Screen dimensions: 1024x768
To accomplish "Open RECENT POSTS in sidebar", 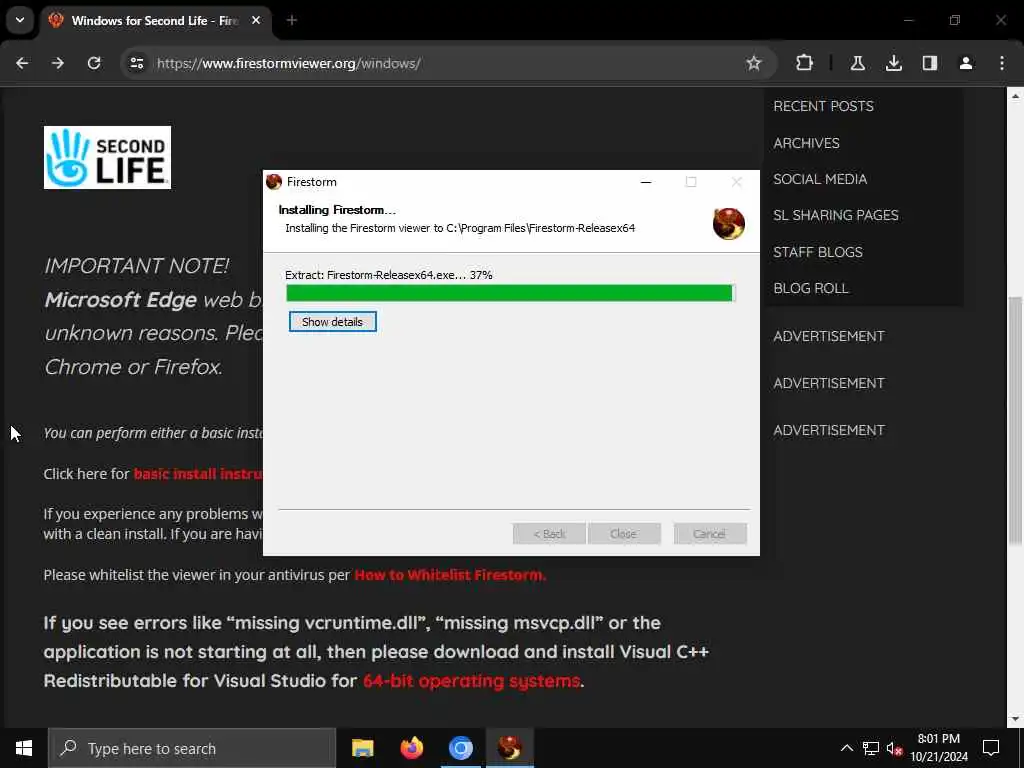I will [x=823, y=106].
